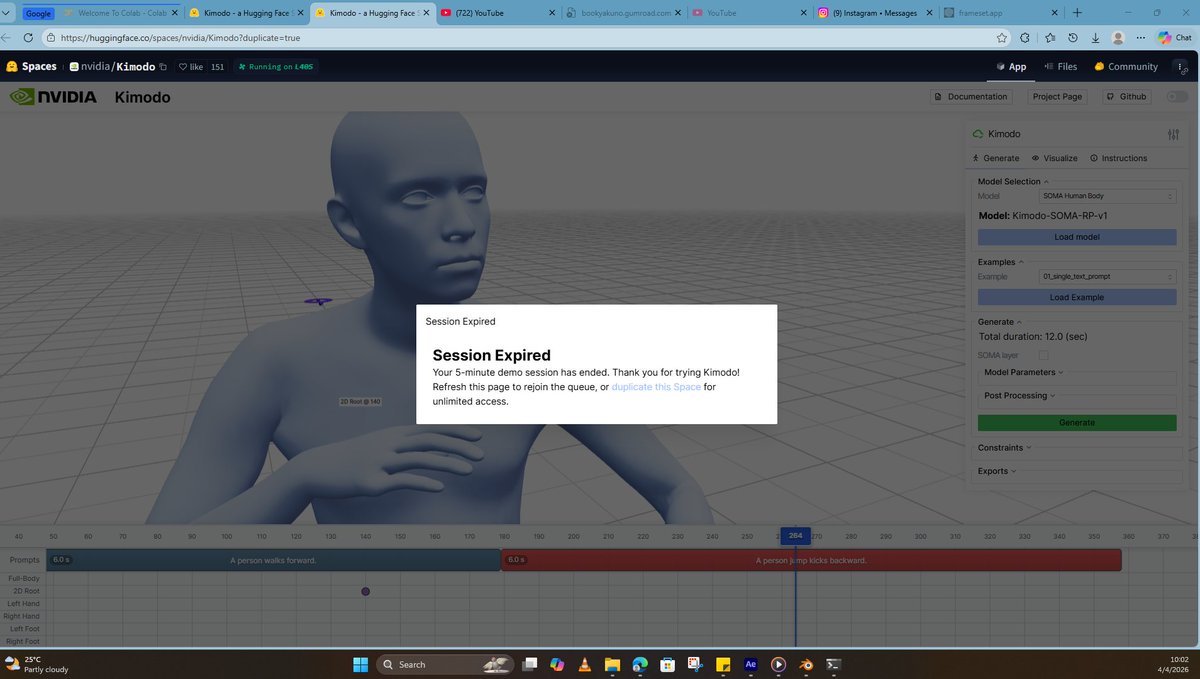Open File Explorer from taskbar
The height and width of the screenshot is (679, 1200).
(612, 664)
